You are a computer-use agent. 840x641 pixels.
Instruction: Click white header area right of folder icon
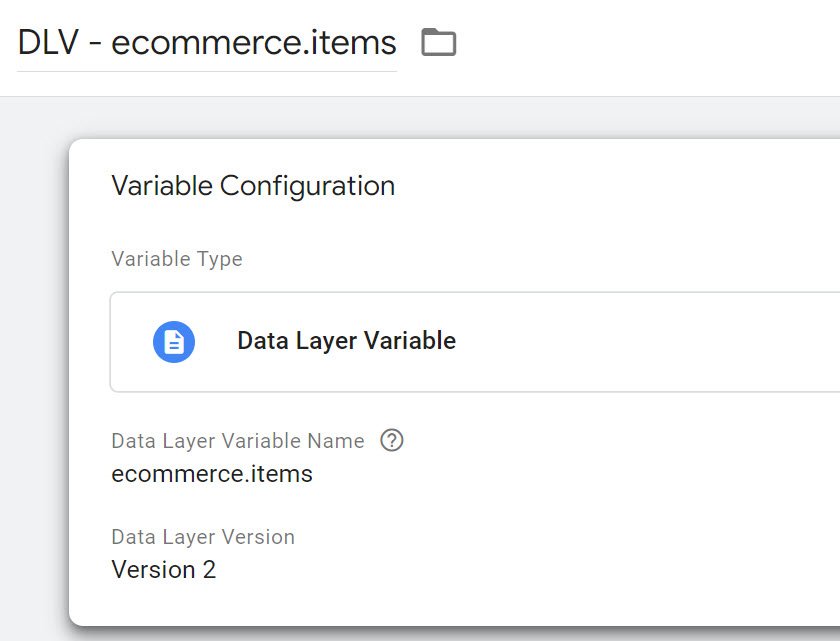[x=650, y=45]
